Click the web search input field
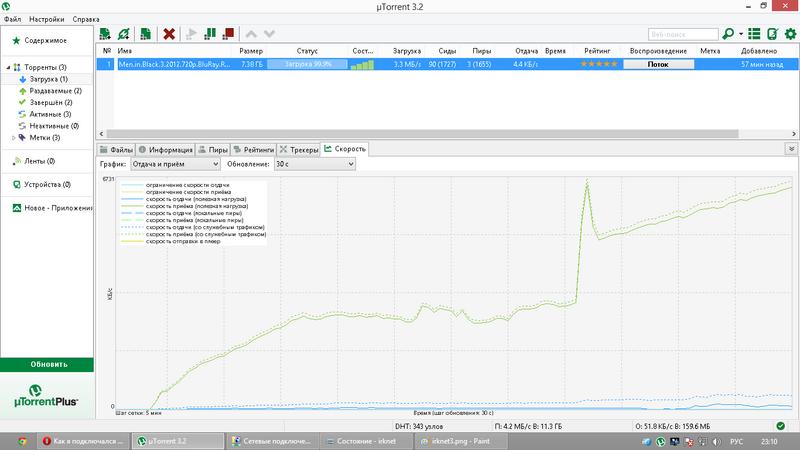Image resolution: width=800 pixels, height=450 pixels. tap(683, 34)
